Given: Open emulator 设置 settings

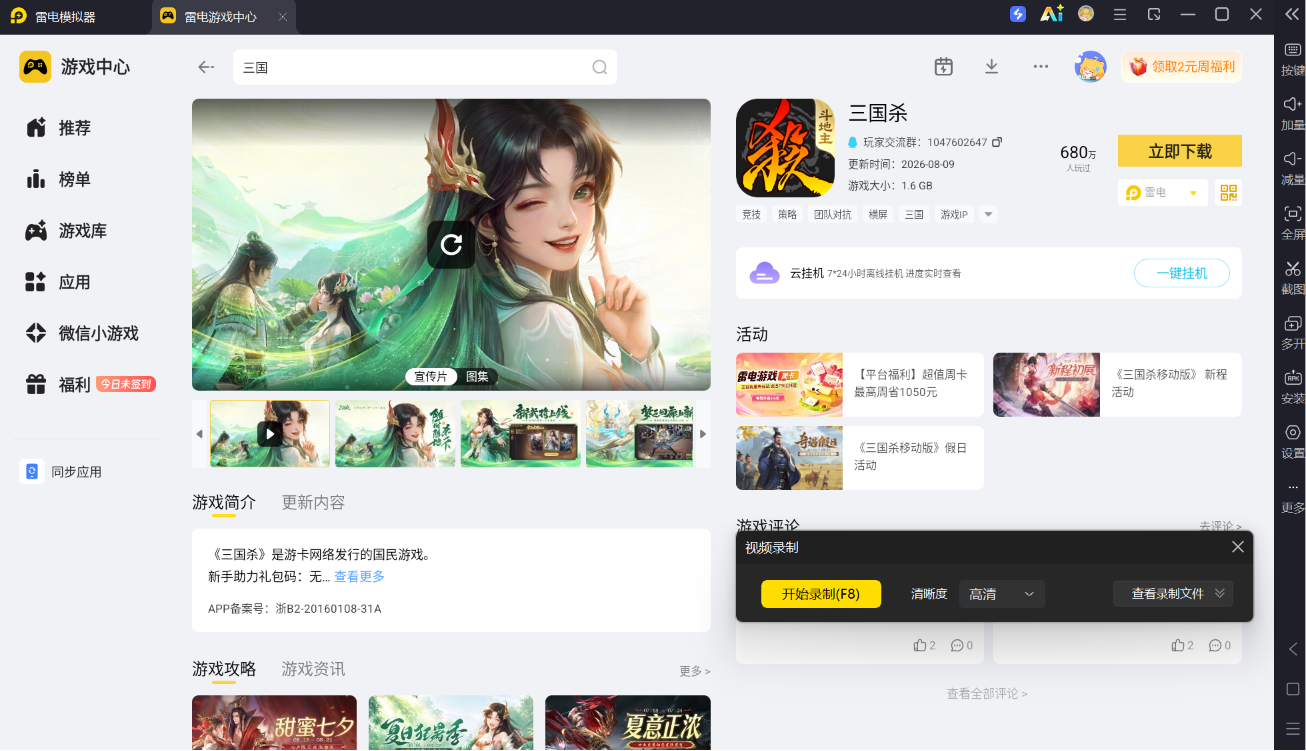Looking at the screenshot, I should pyautogui.click(x=1293, y=442).
